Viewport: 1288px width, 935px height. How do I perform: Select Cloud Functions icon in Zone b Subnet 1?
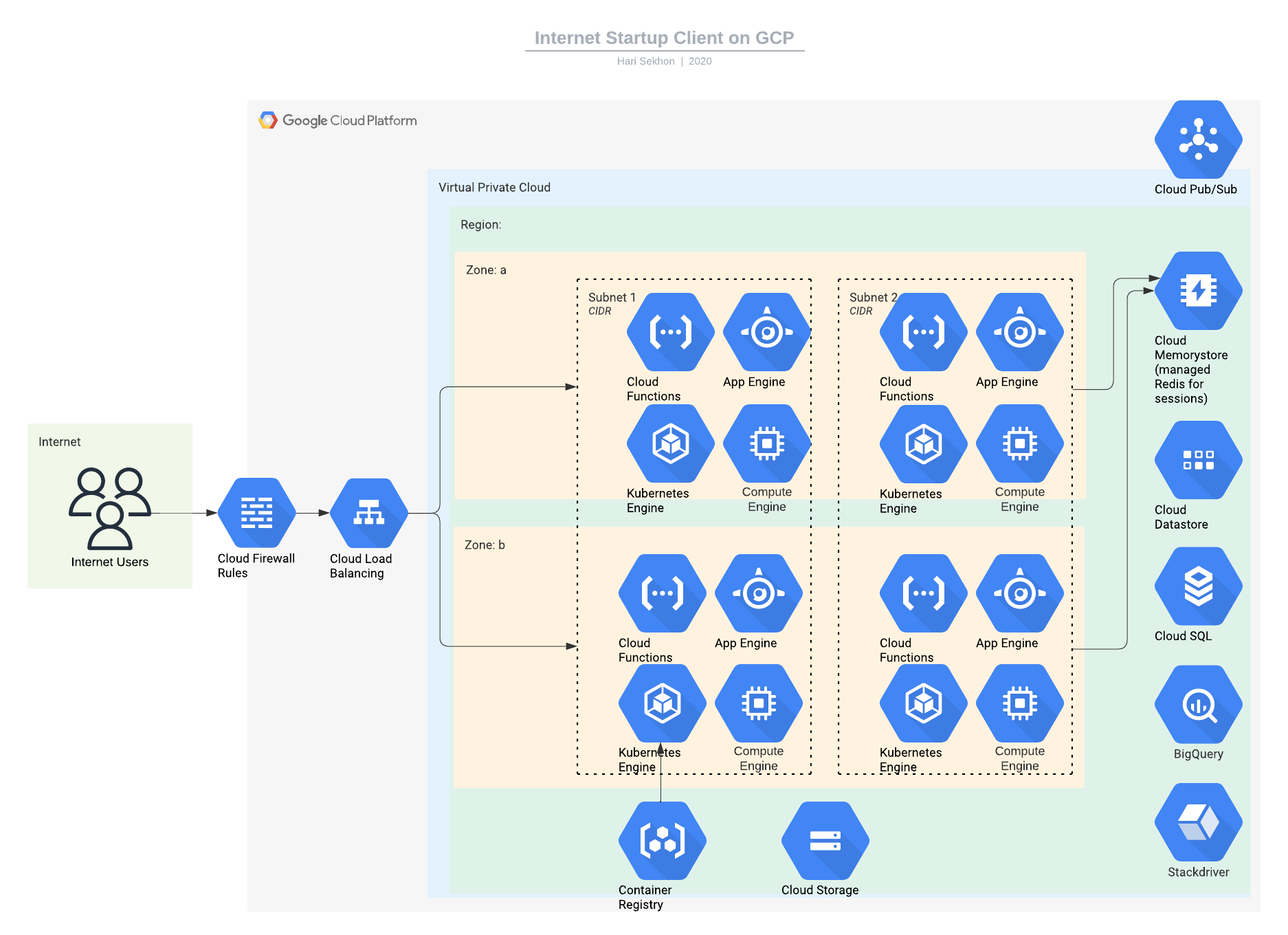(662, 593)
